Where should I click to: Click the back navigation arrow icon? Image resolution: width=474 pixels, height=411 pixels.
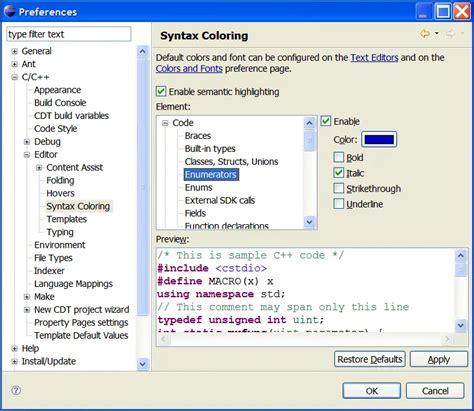(x=425, y=34)
